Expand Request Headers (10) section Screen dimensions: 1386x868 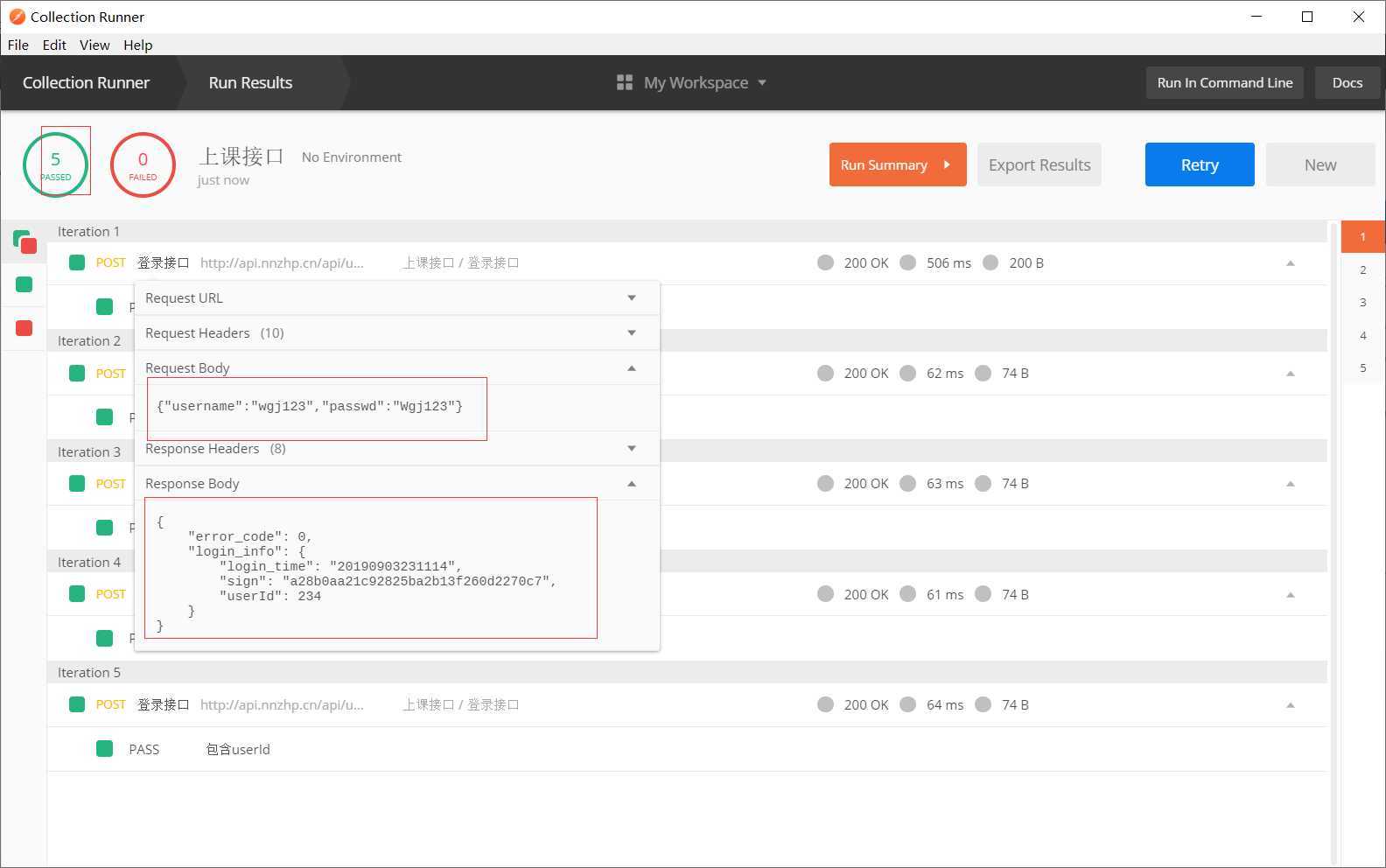click(x=396, y=332)
